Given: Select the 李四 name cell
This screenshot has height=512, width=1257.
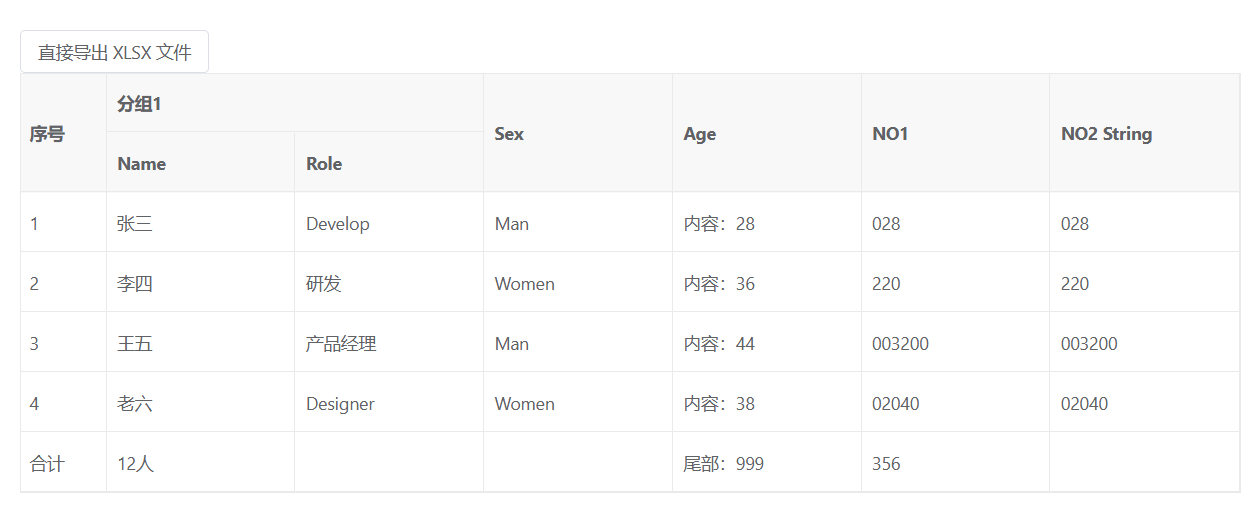Looking at the screenshot, I should [x=135, y=284].
